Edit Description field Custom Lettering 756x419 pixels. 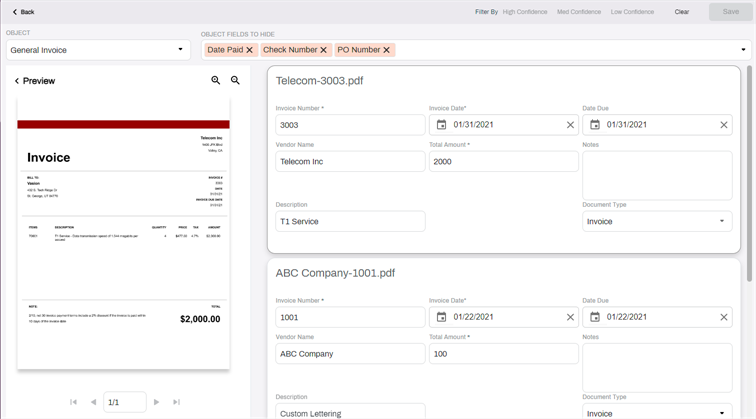coord(350,412)
